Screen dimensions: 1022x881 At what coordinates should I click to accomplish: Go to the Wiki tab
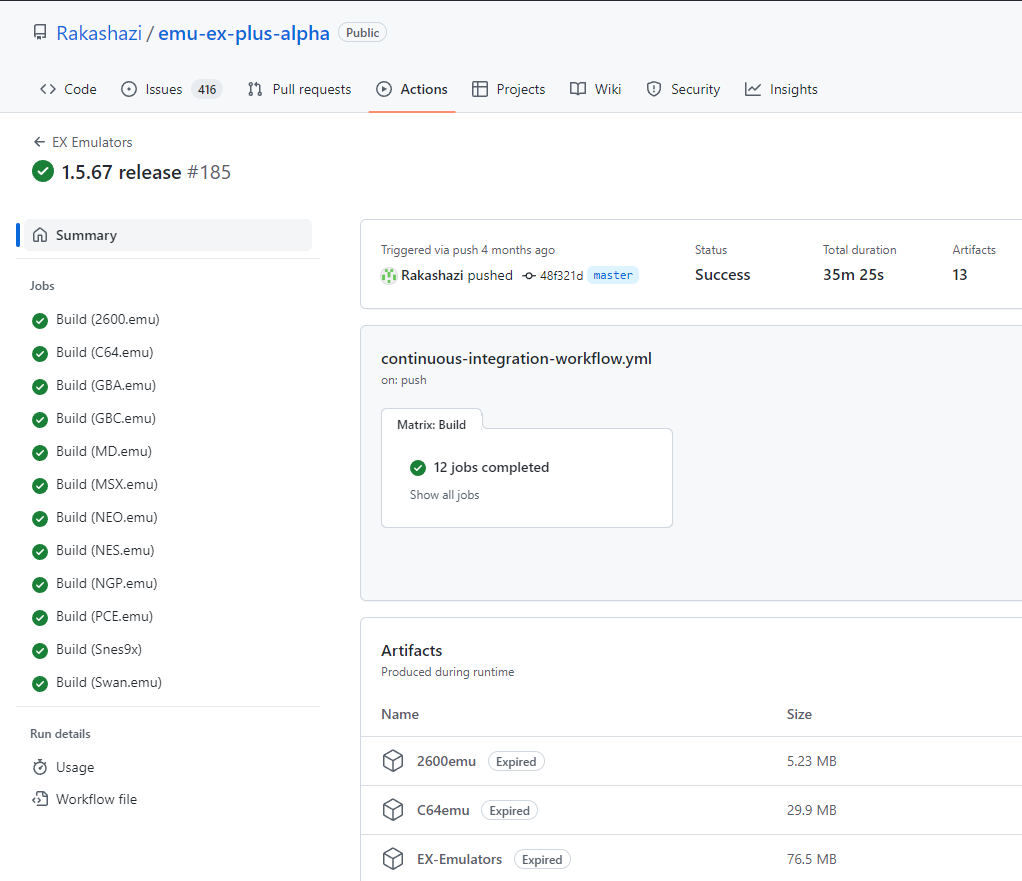coord(596,89)
